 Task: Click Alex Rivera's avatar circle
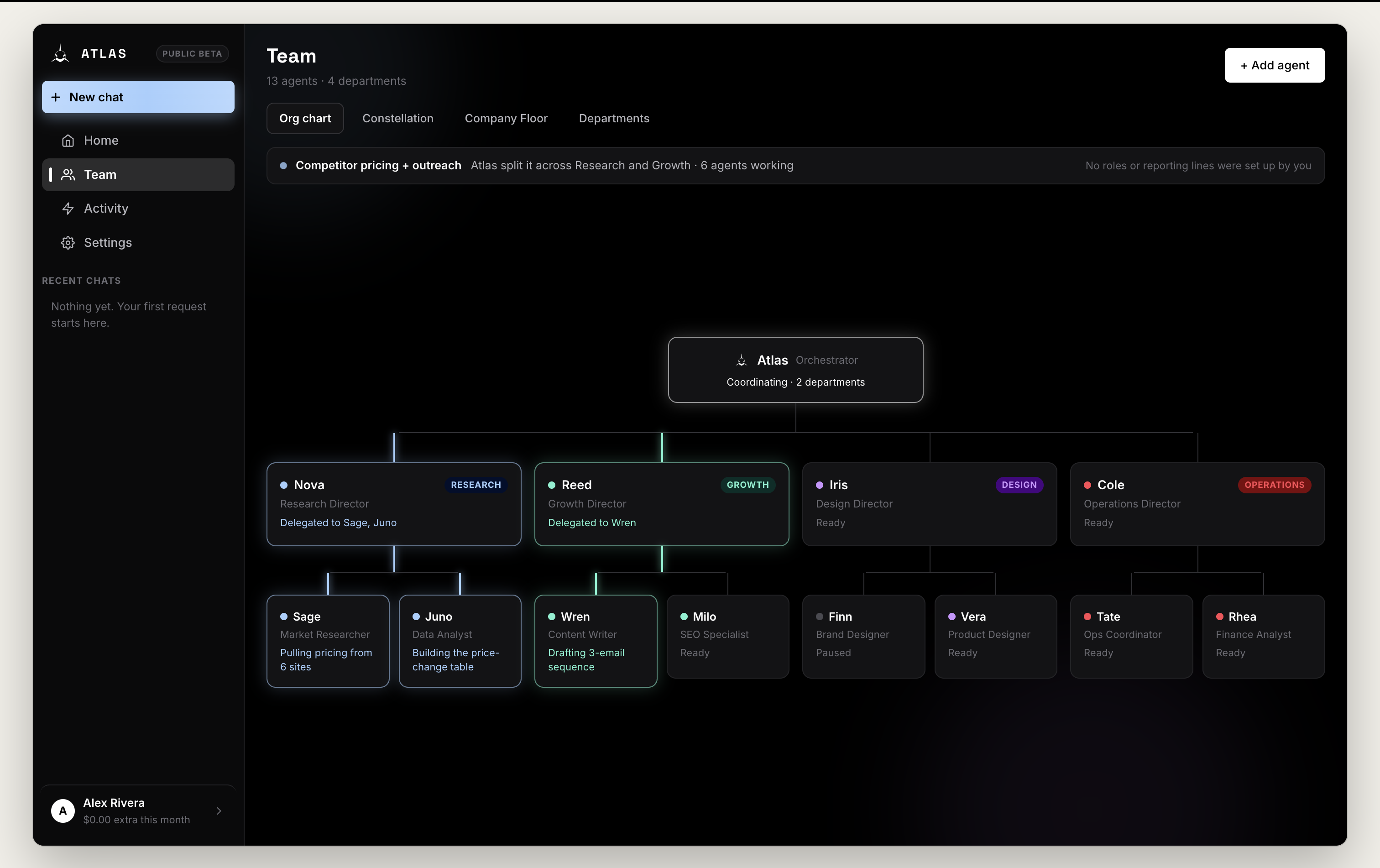(63, 810)
